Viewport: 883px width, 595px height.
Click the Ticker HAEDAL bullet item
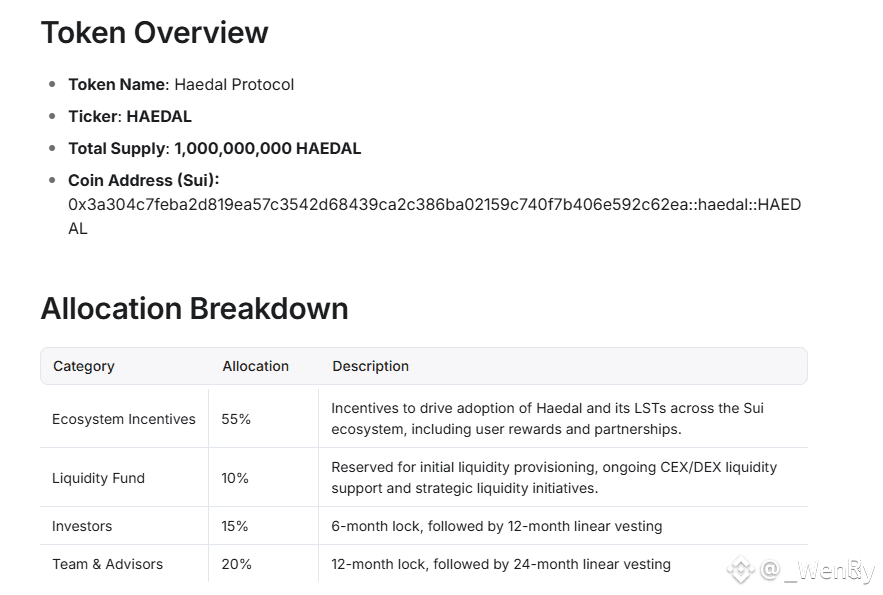130,117
